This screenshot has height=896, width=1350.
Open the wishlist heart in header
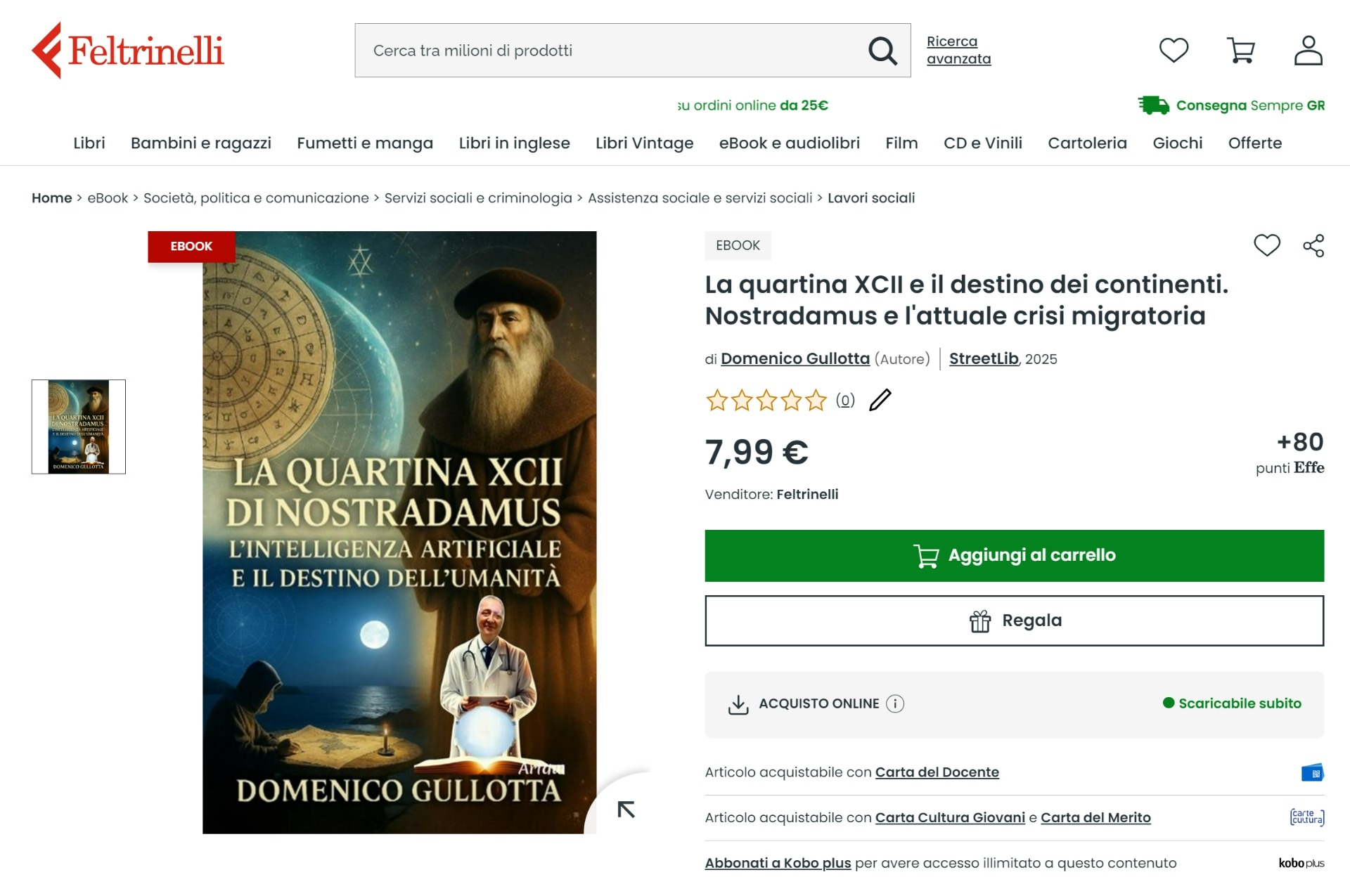[1174, 50]
